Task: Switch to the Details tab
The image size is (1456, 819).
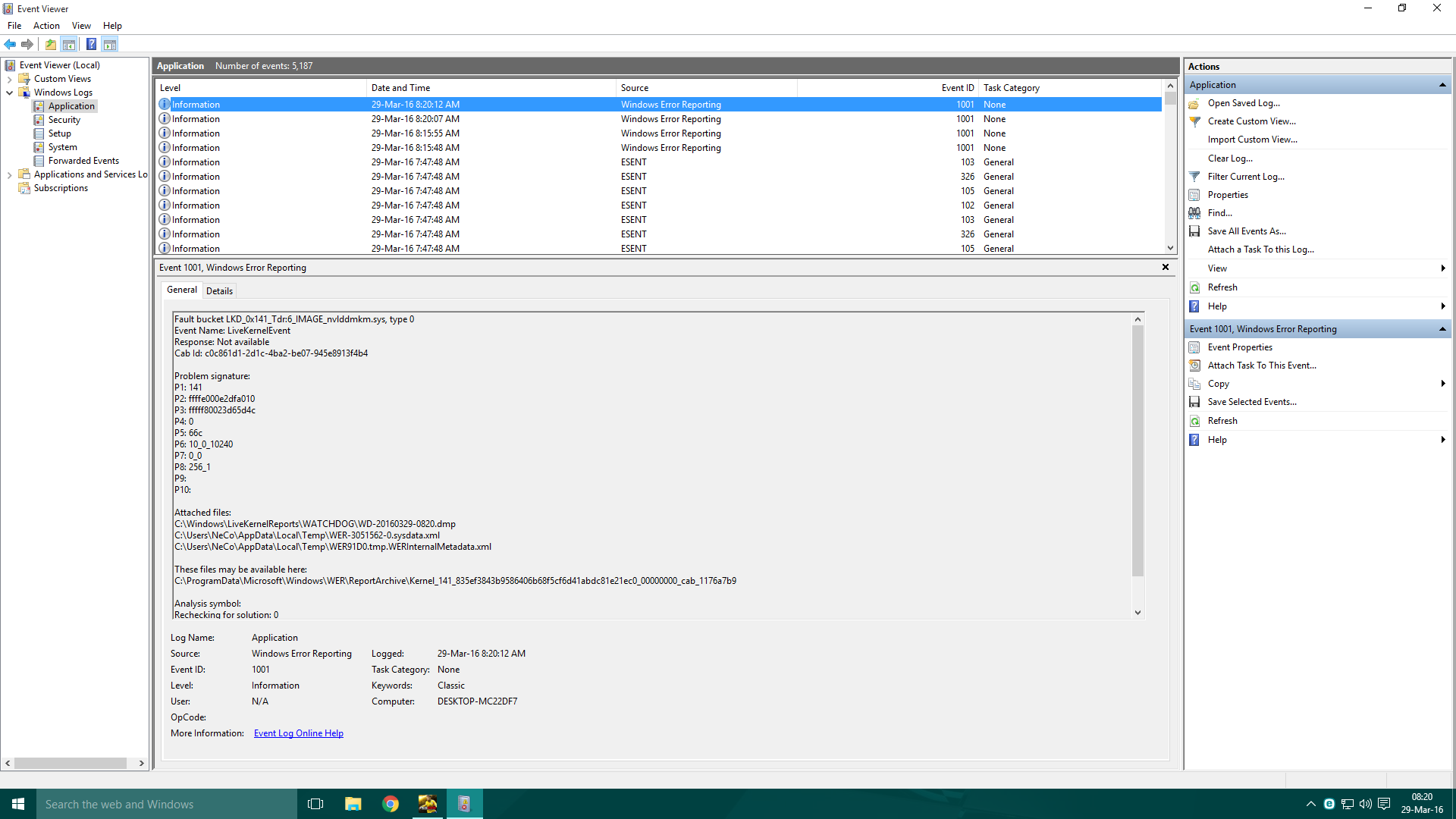Action: pos(219,290)
